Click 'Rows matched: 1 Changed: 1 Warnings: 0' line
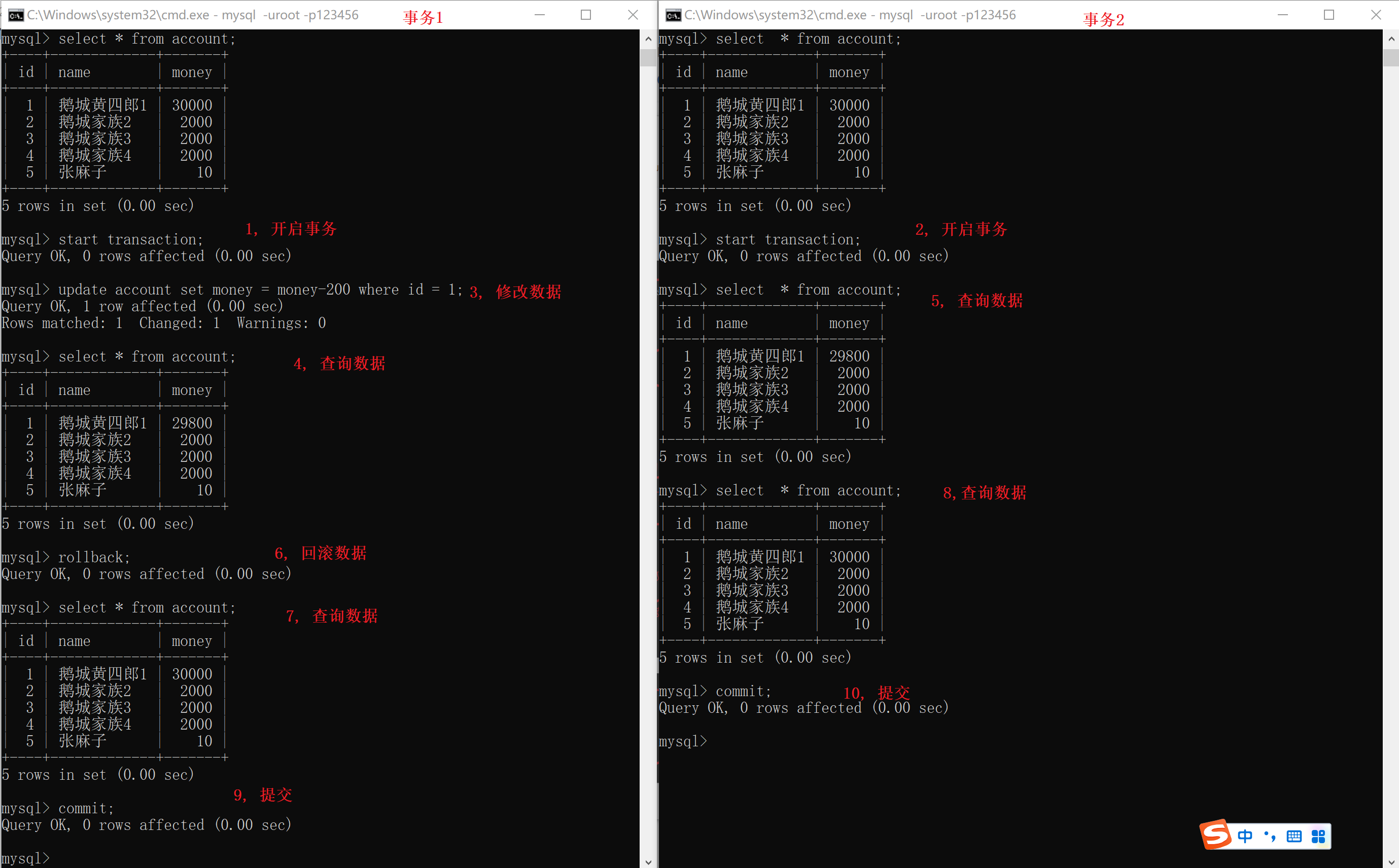 click(x=164, y=323)
